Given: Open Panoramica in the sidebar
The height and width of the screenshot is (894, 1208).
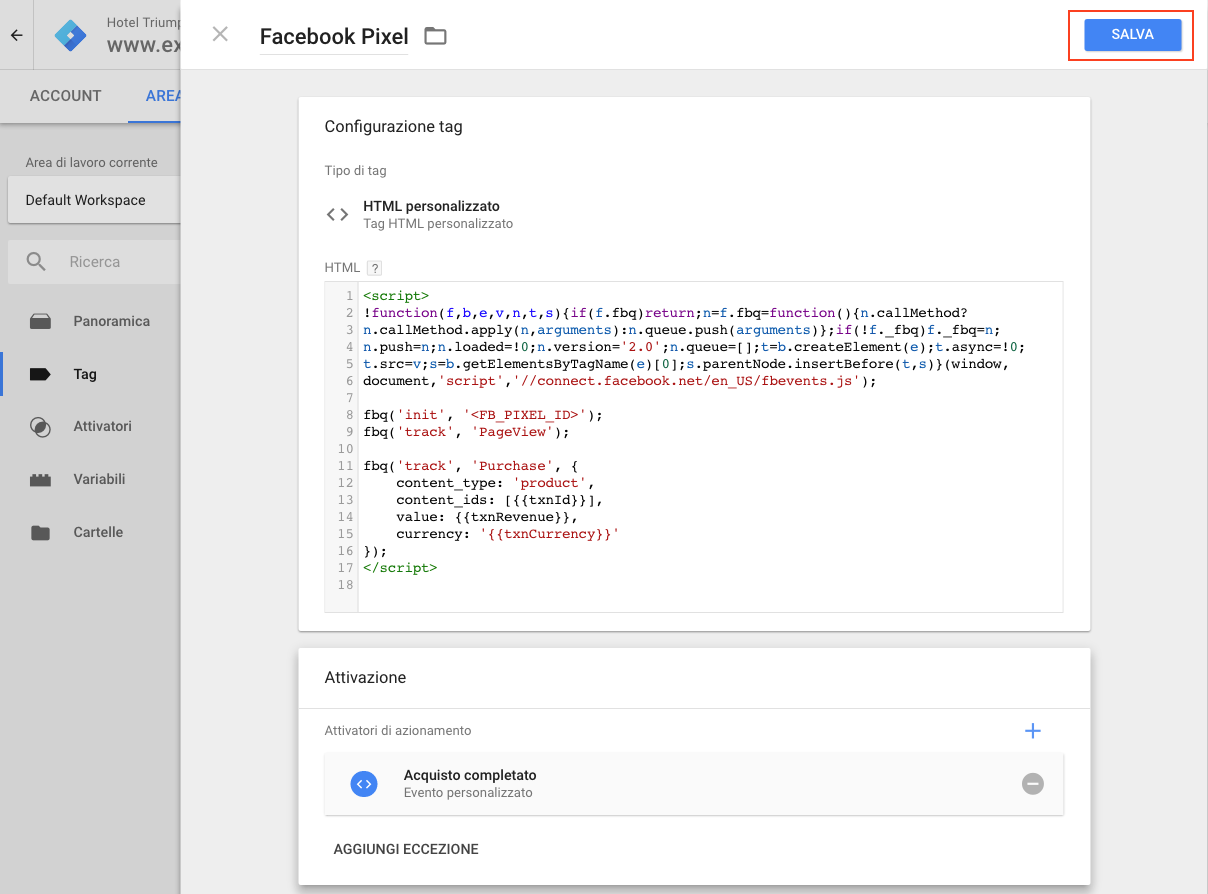Looking at the screenshot, I should click(111, 321).
